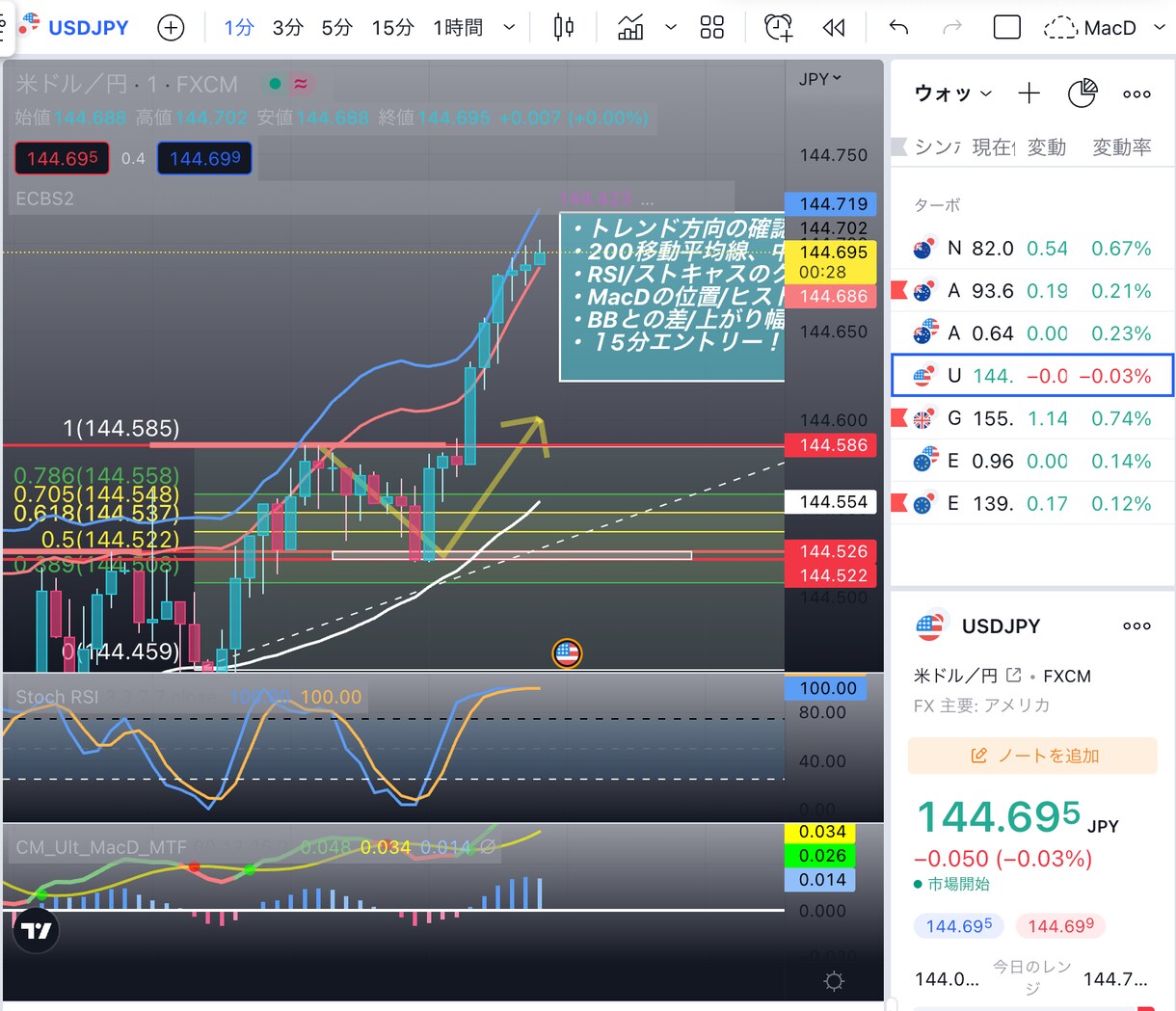Click the add symbol plus icon beside USDJPY
The height and width of the screenshot is (1011, 1176).
coord(171,27)
